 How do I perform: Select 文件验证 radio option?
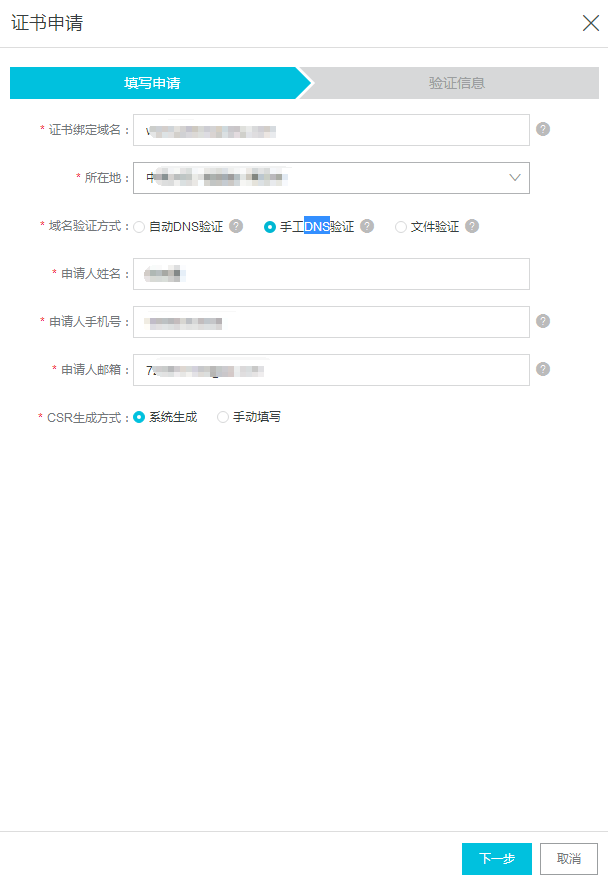(x=401, y=227)
